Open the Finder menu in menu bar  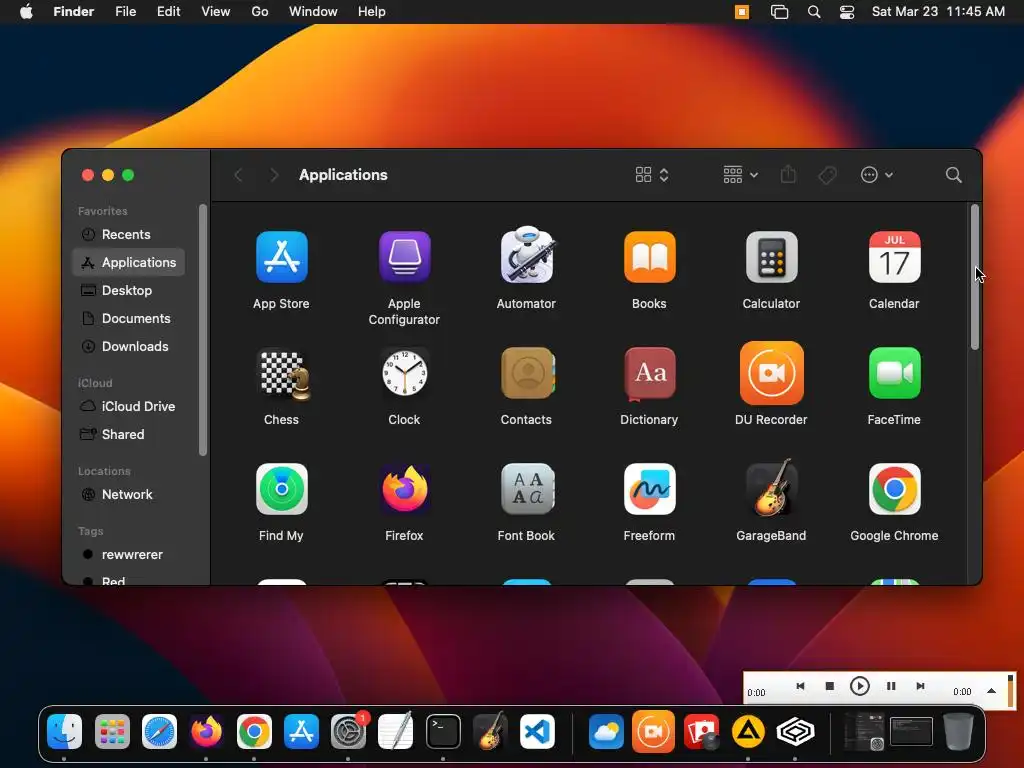73,12
